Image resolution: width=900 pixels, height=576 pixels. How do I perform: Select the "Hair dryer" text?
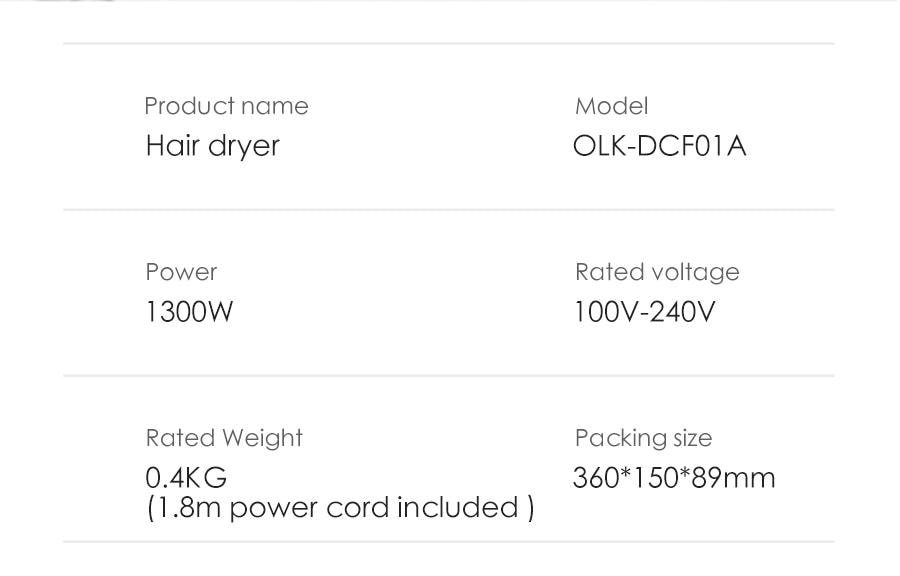tap(213, 146)
